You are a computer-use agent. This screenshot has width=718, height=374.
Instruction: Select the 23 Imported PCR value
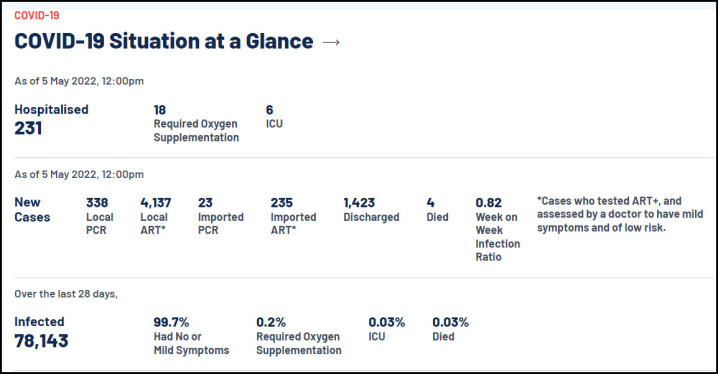(x=221, y=216)
